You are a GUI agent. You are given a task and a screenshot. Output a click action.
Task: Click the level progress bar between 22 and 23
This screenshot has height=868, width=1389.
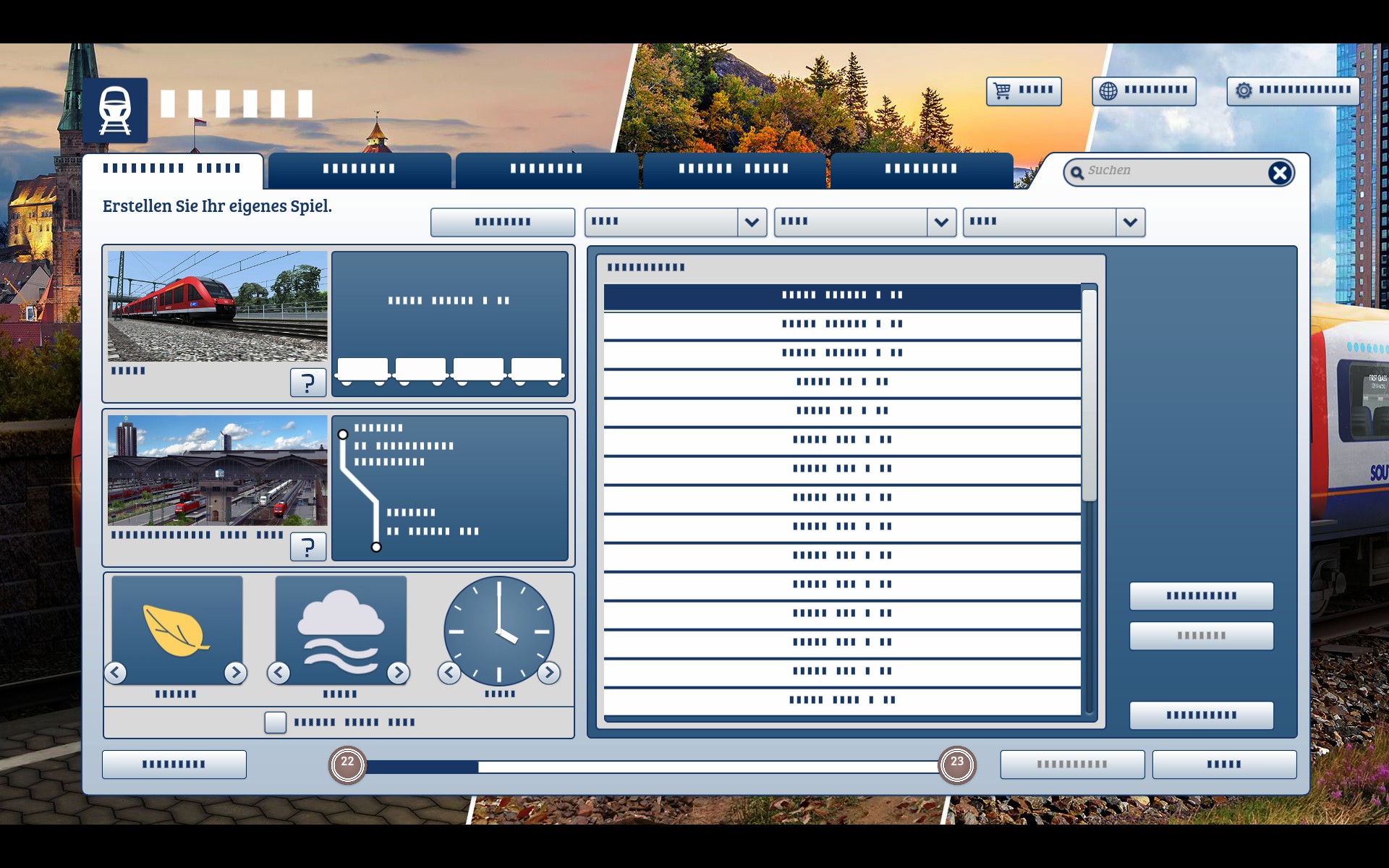tap(651, 767)
